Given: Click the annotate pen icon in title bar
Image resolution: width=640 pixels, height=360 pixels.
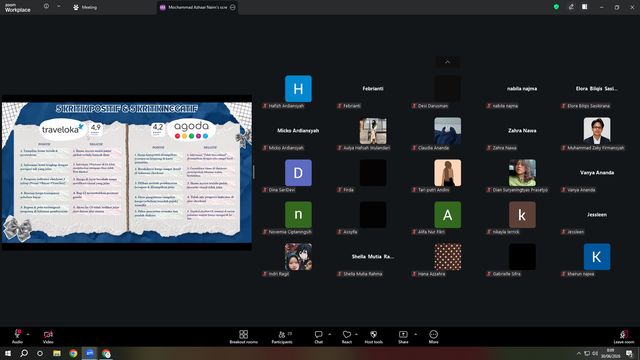Looking at the screenshot, I should [x=571, y=7].
